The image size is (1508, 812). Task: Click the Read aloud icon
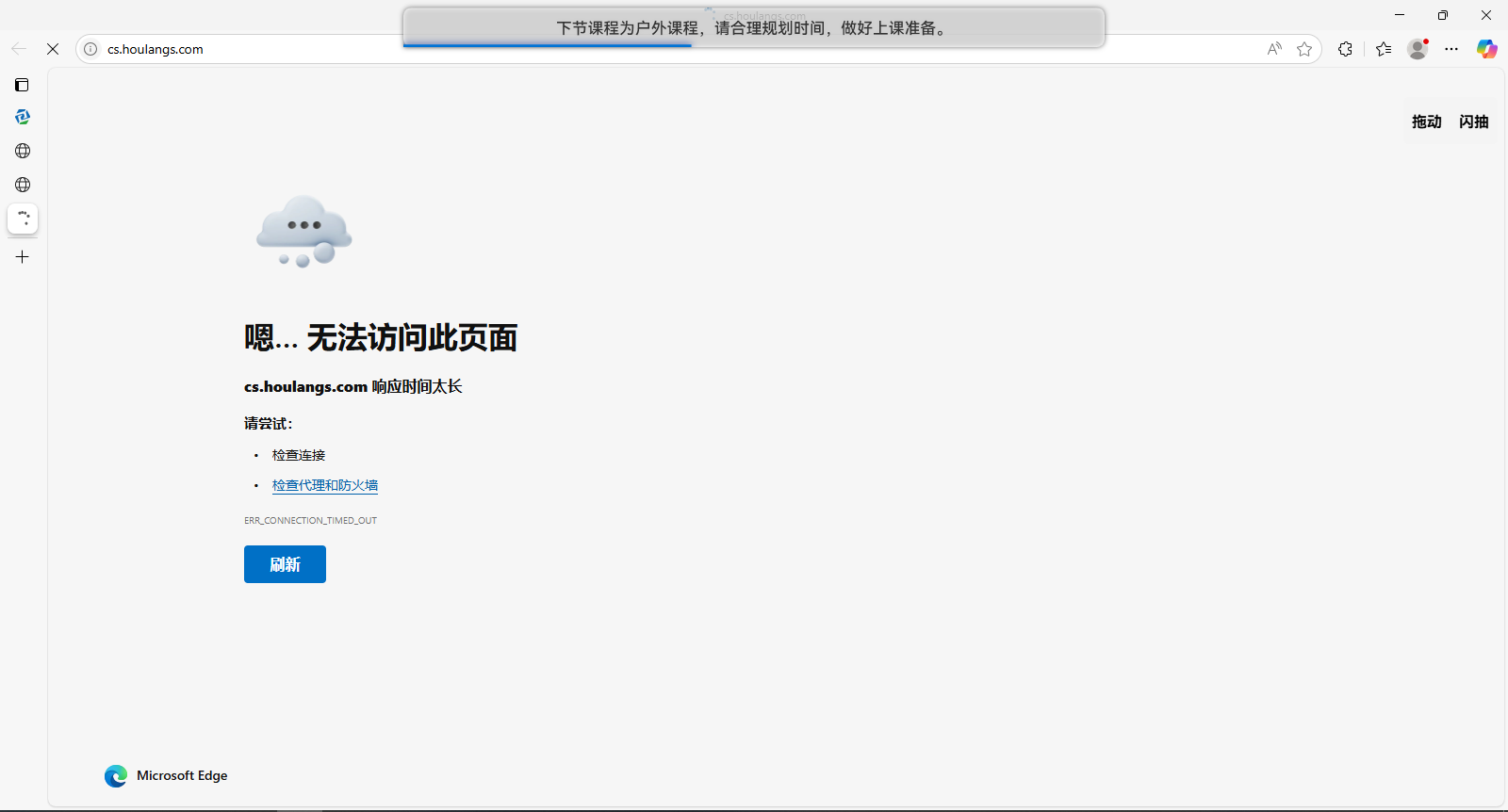coord(1274,49)
